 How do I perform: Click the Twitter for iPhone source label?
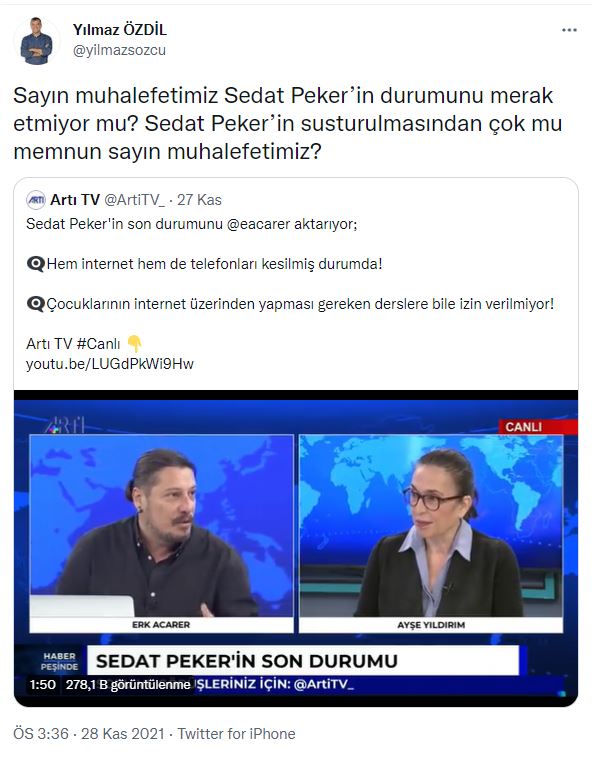click(x=236, y=734)
